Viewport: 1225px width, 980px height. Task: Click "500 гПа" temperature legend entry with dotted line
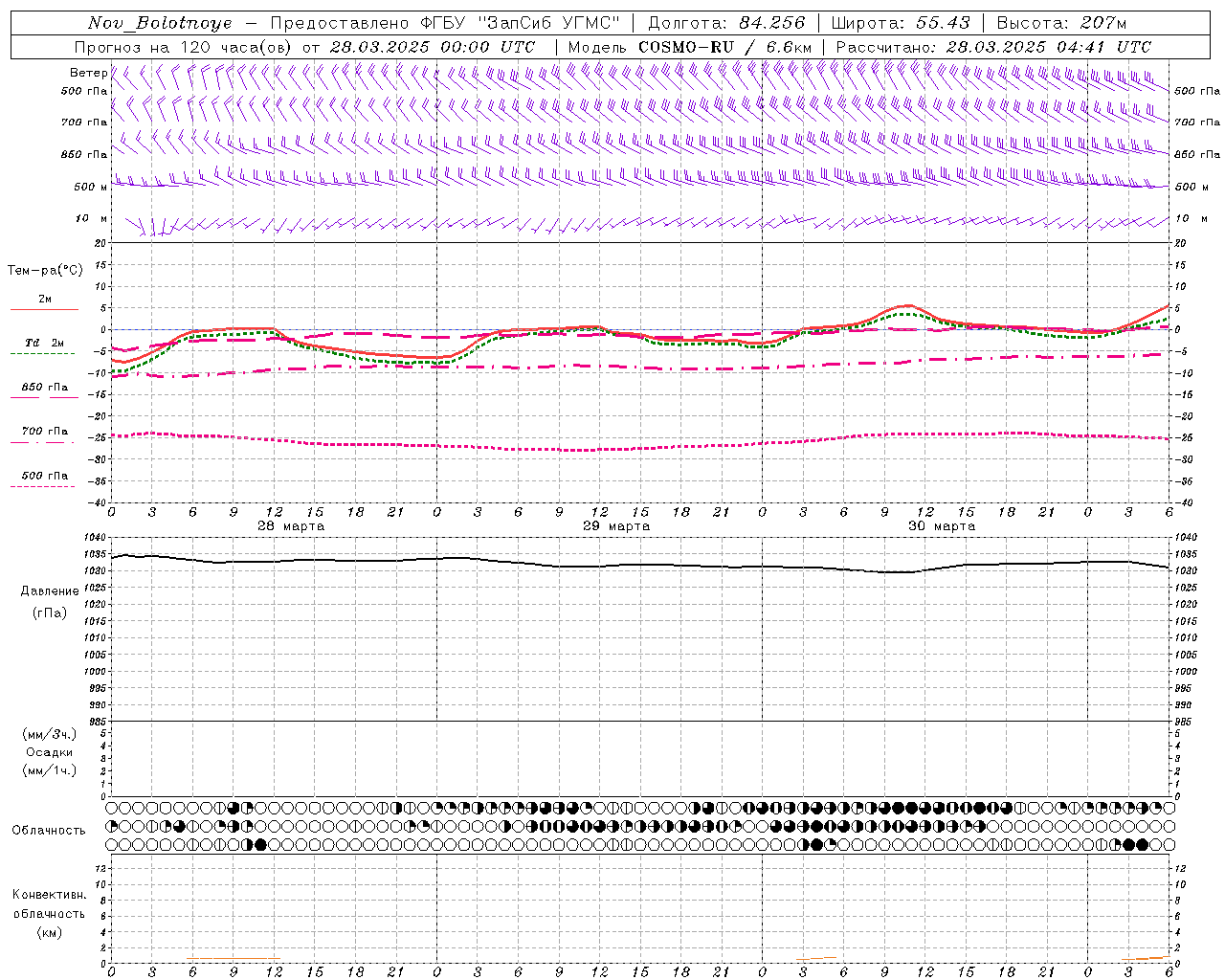click(x=45, y=476)
